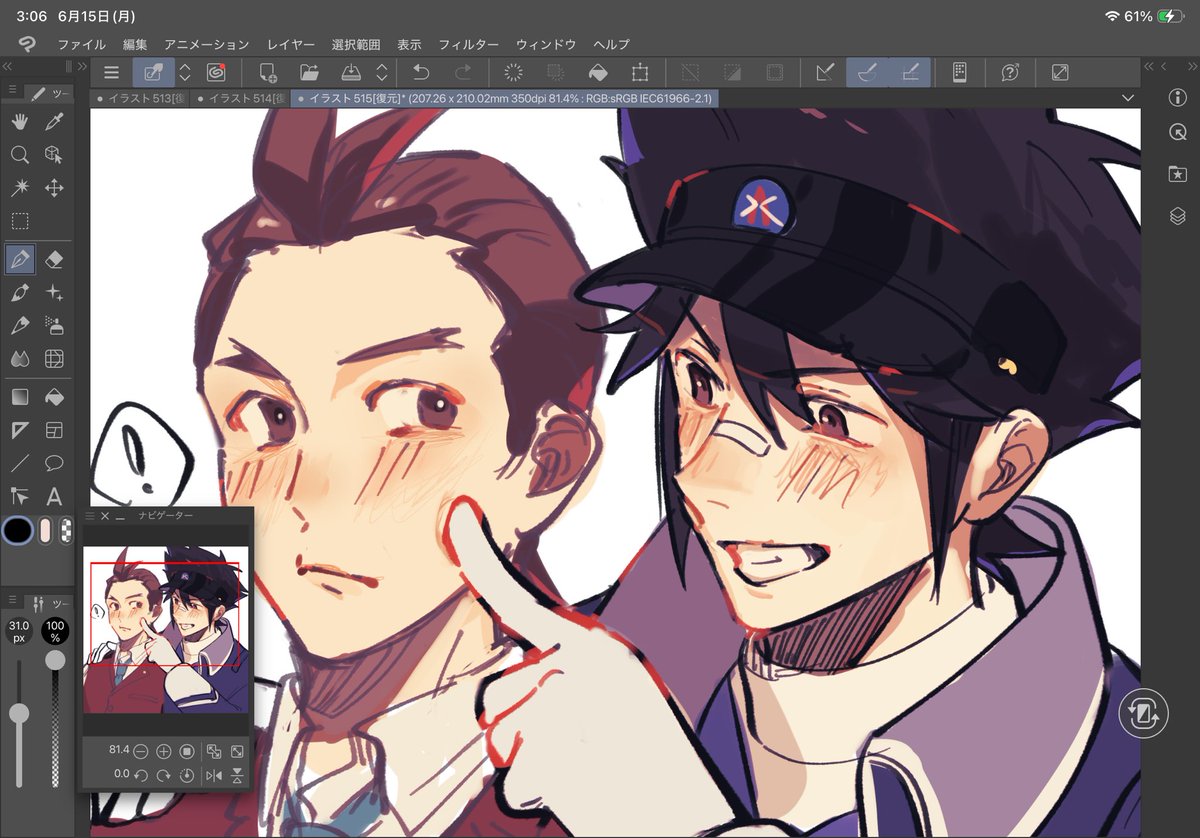Screen dimensions: 1200x838
Task: Select the Rectangle selection marquee tool
Action: click(x=19, y=221)
